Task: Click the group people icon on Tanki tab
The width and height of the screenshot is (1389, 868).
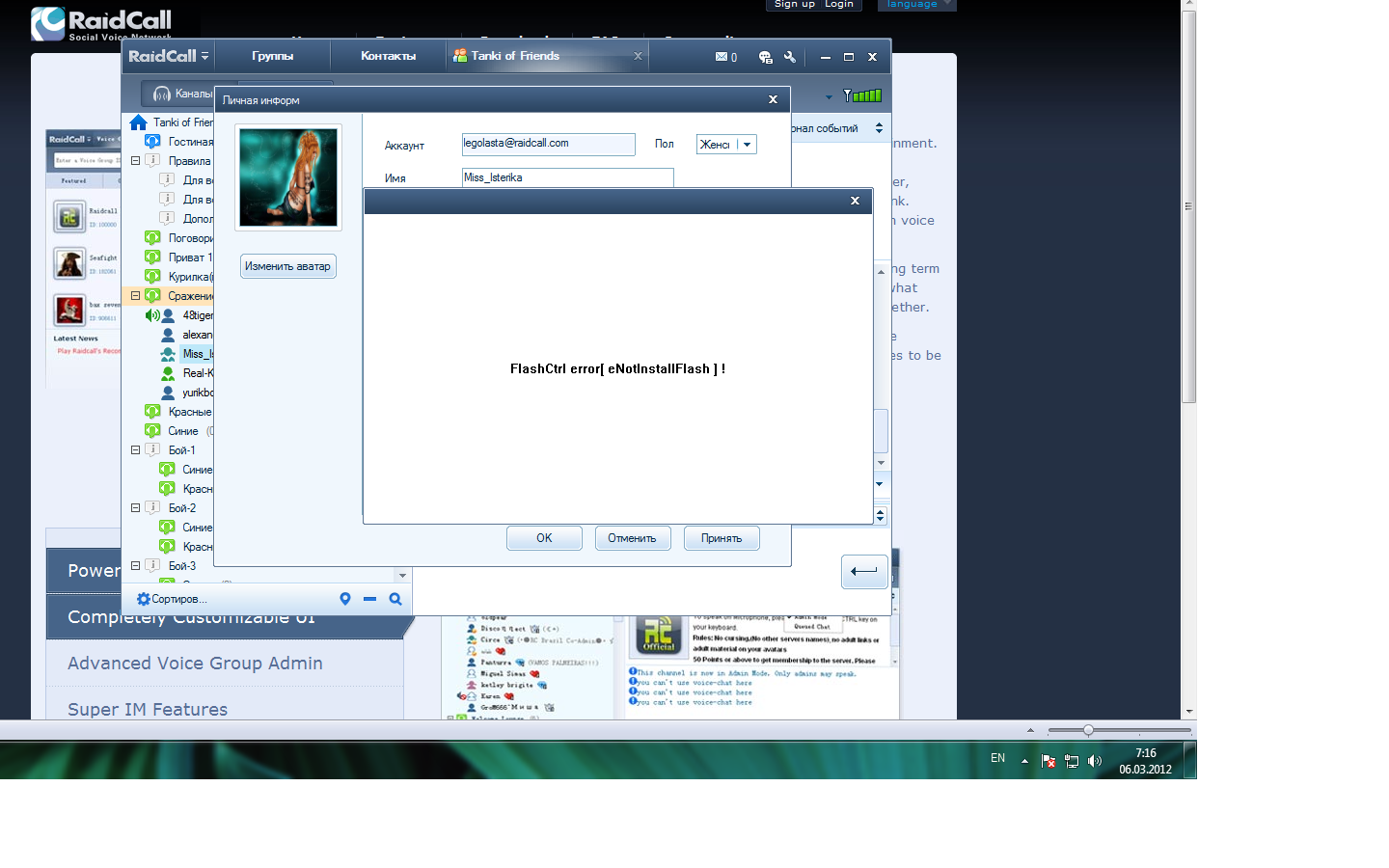Action: [460, 56]
